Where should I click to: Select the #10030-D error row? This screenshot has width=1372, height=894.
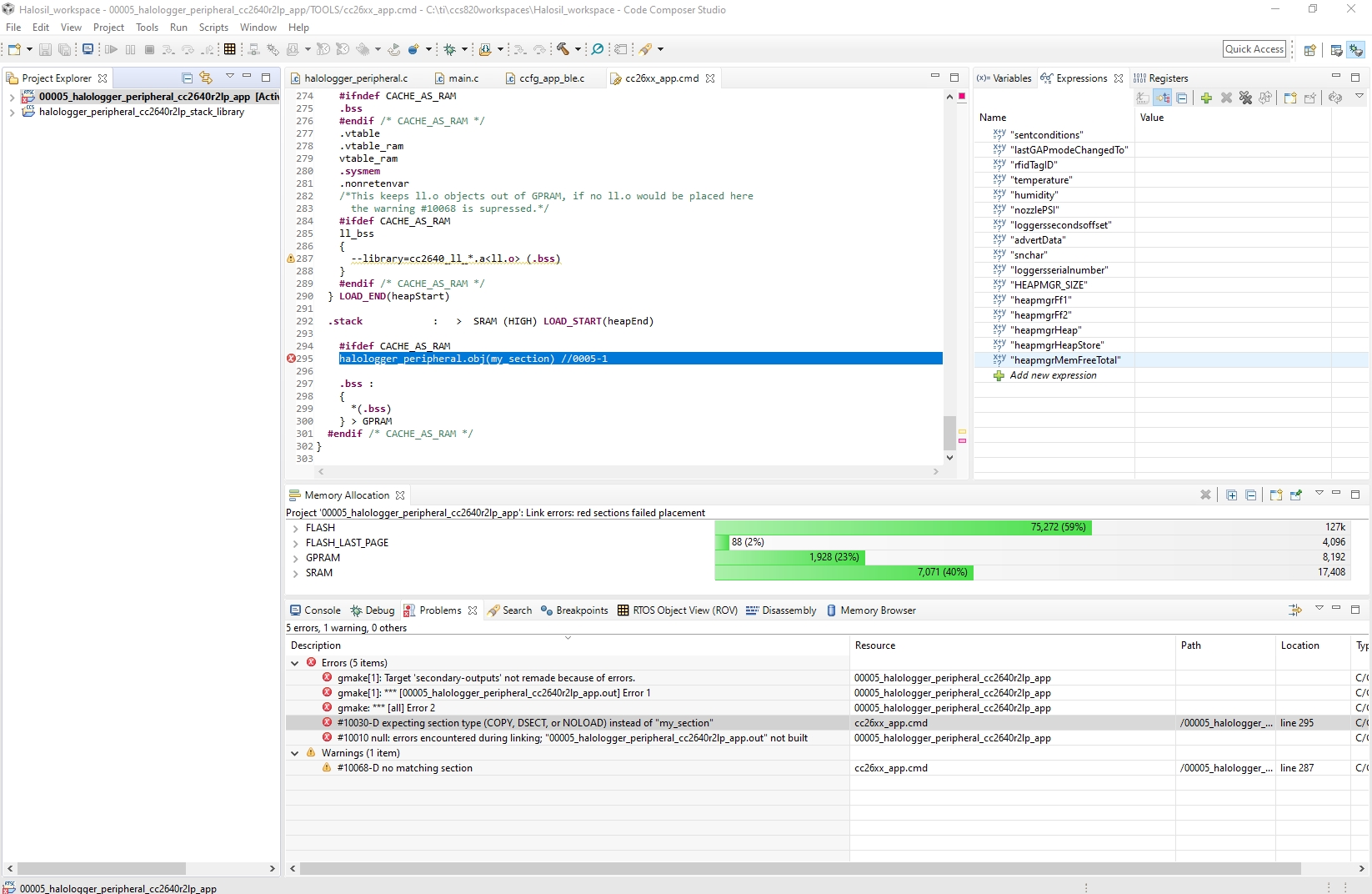coord(525,723)
